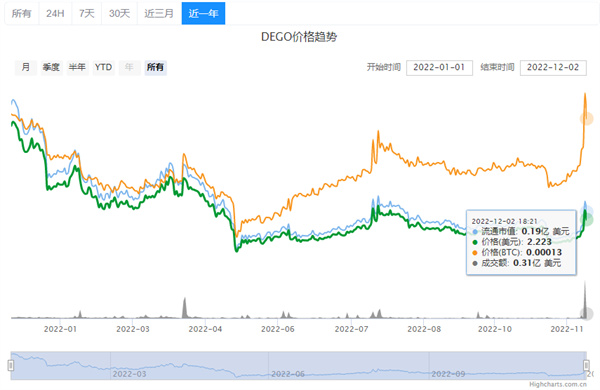Click the 2022-06 axis label on main chart
The height and width of the screenshot is (390, 600).
pos(278,329)
